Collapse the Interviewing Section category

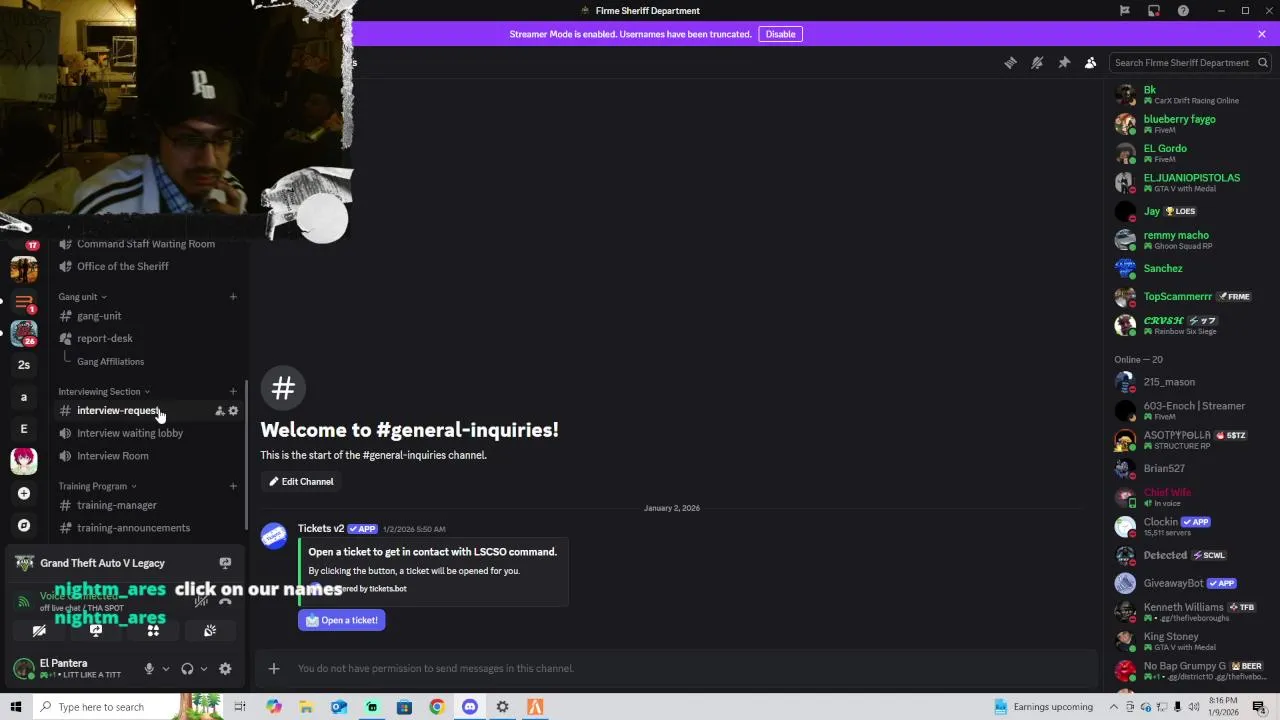pyautogui.click(x=104, y=392)
